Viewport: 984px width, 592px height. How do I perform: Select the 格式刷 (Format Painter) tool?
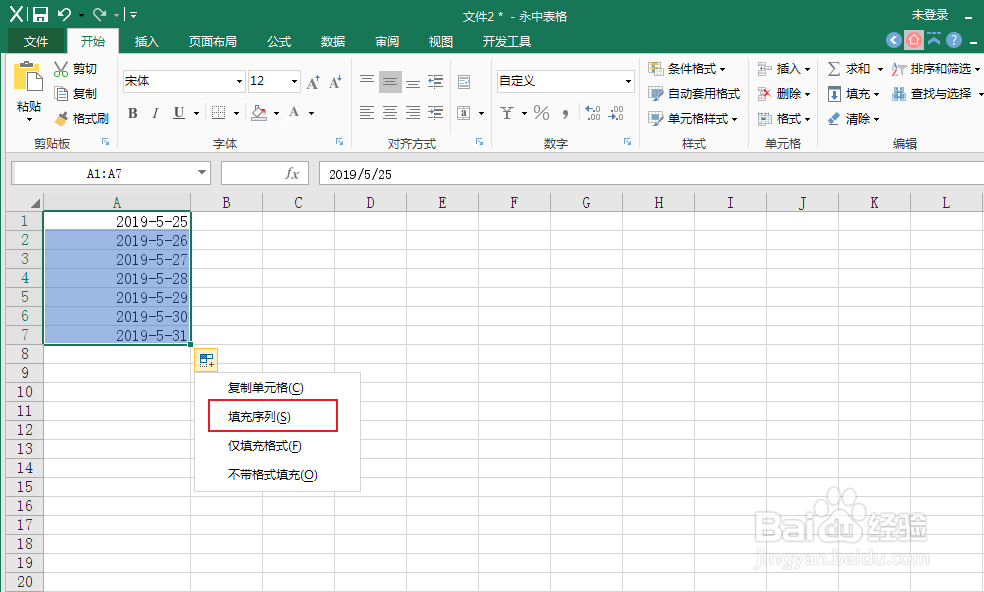tap(80, 118)
